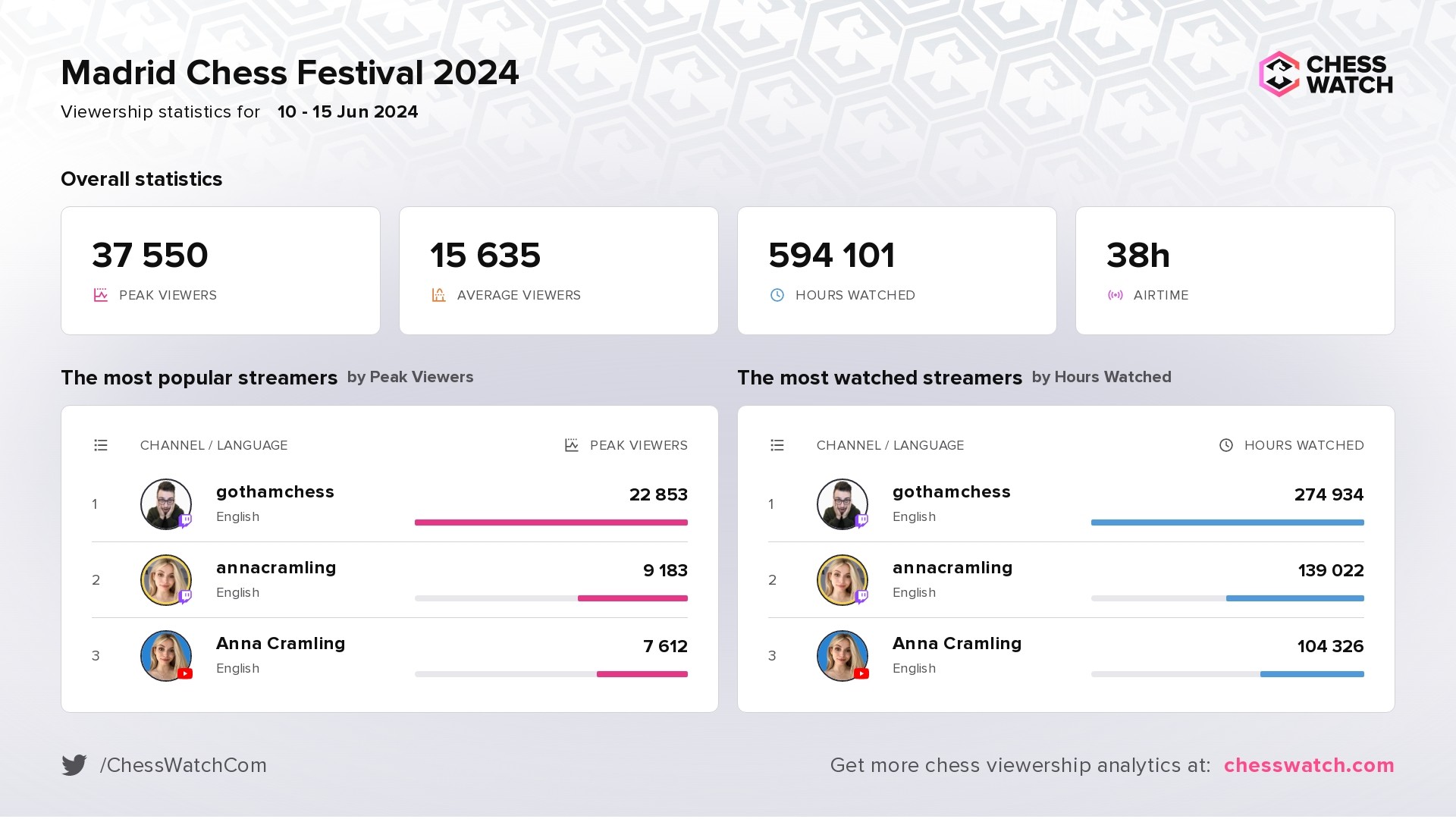Click the by Peak Viewers subtitle
The image size is (1456, 819).
tap(410, 377)
